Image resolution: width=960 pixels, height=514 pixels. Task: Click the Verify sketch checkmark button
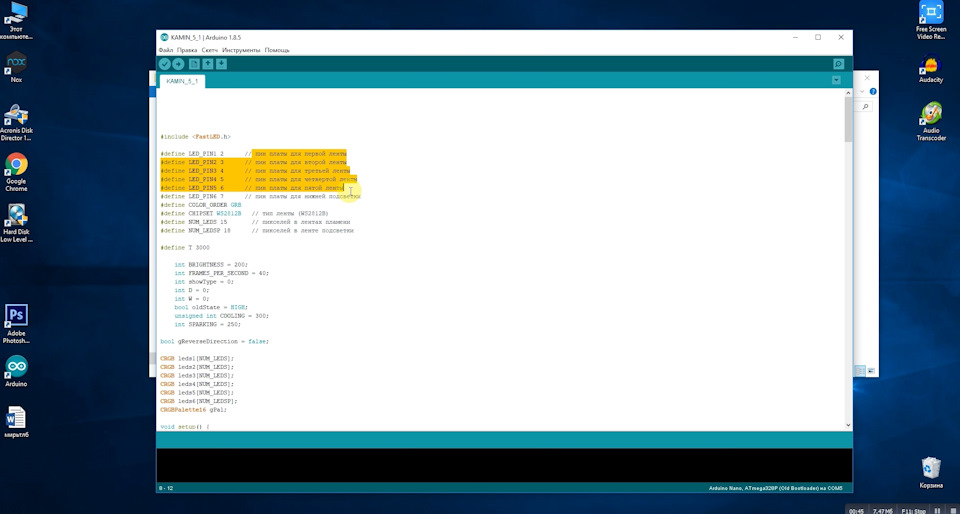164,64
